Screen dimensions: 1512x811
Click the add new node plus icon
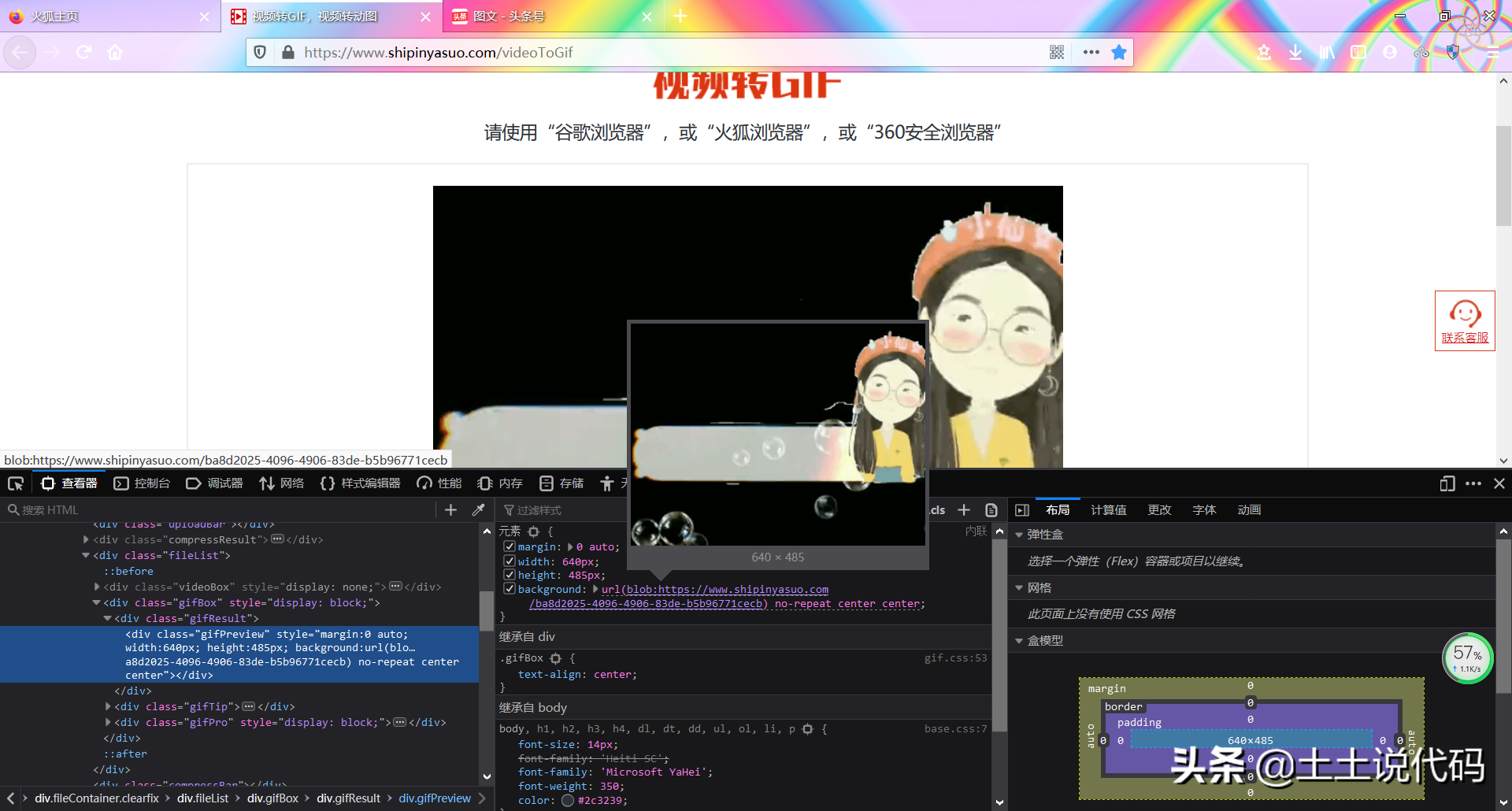tap(450, 510)
